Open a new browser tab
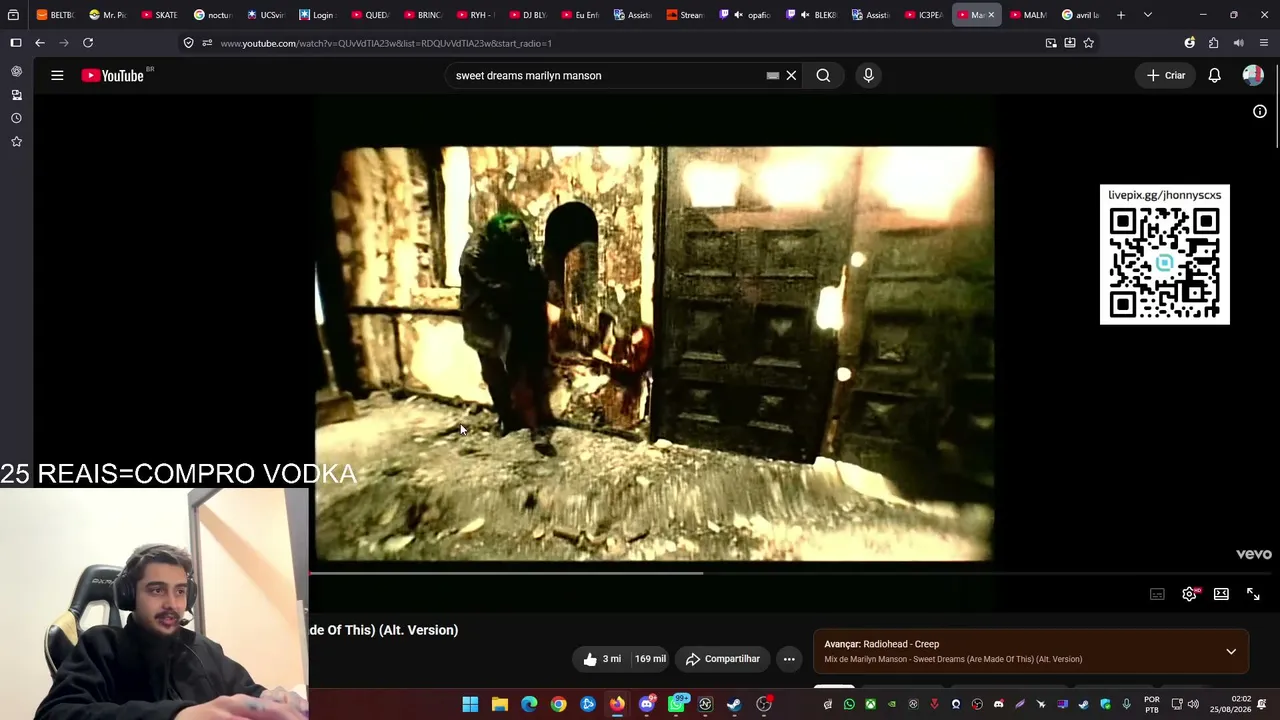 [1121, 15]
